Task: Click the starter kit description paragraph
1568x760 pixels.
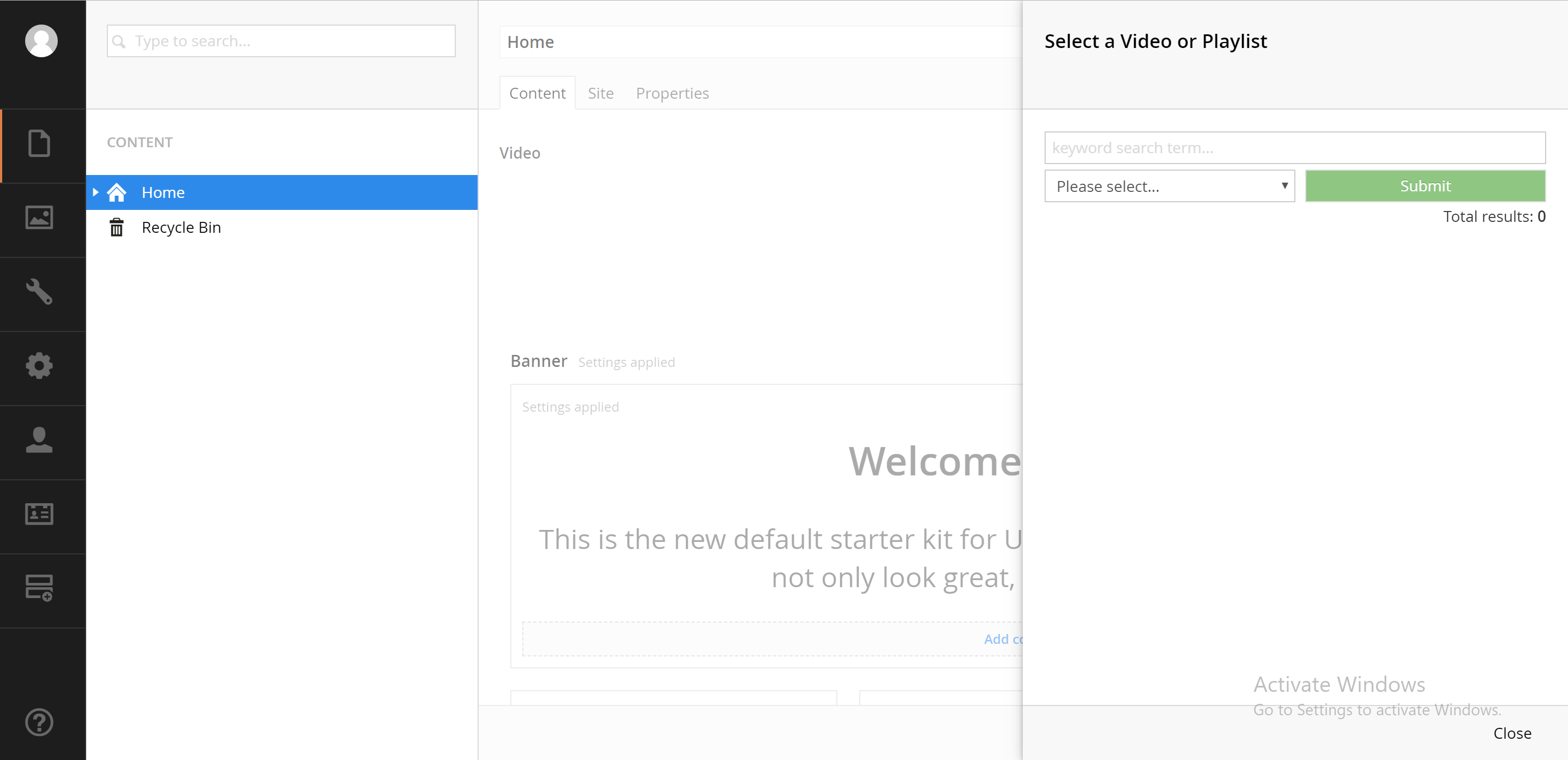Action: (780, 558)
